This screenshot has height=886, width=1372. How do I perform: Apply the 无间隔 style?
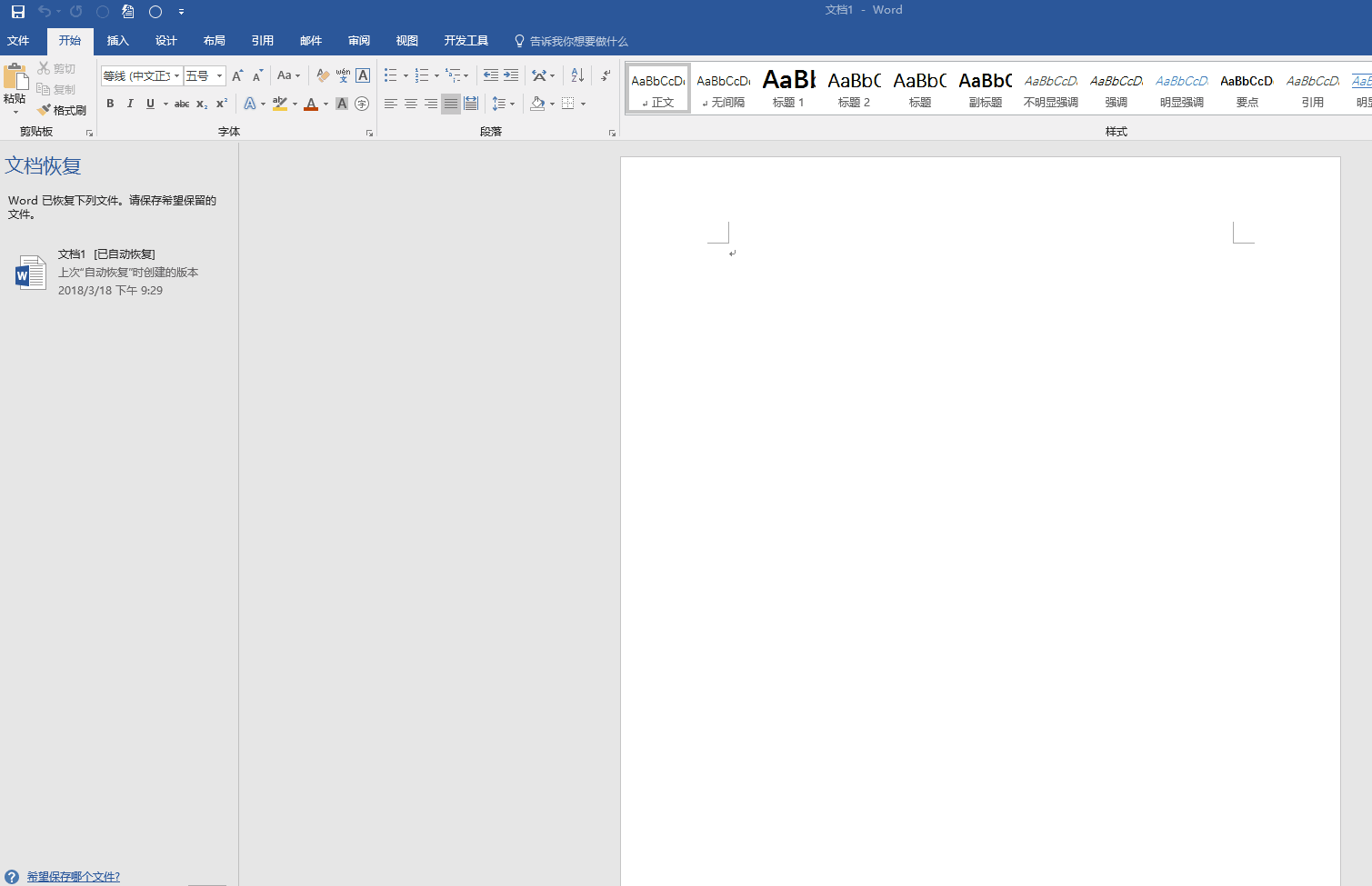point(723,88)
